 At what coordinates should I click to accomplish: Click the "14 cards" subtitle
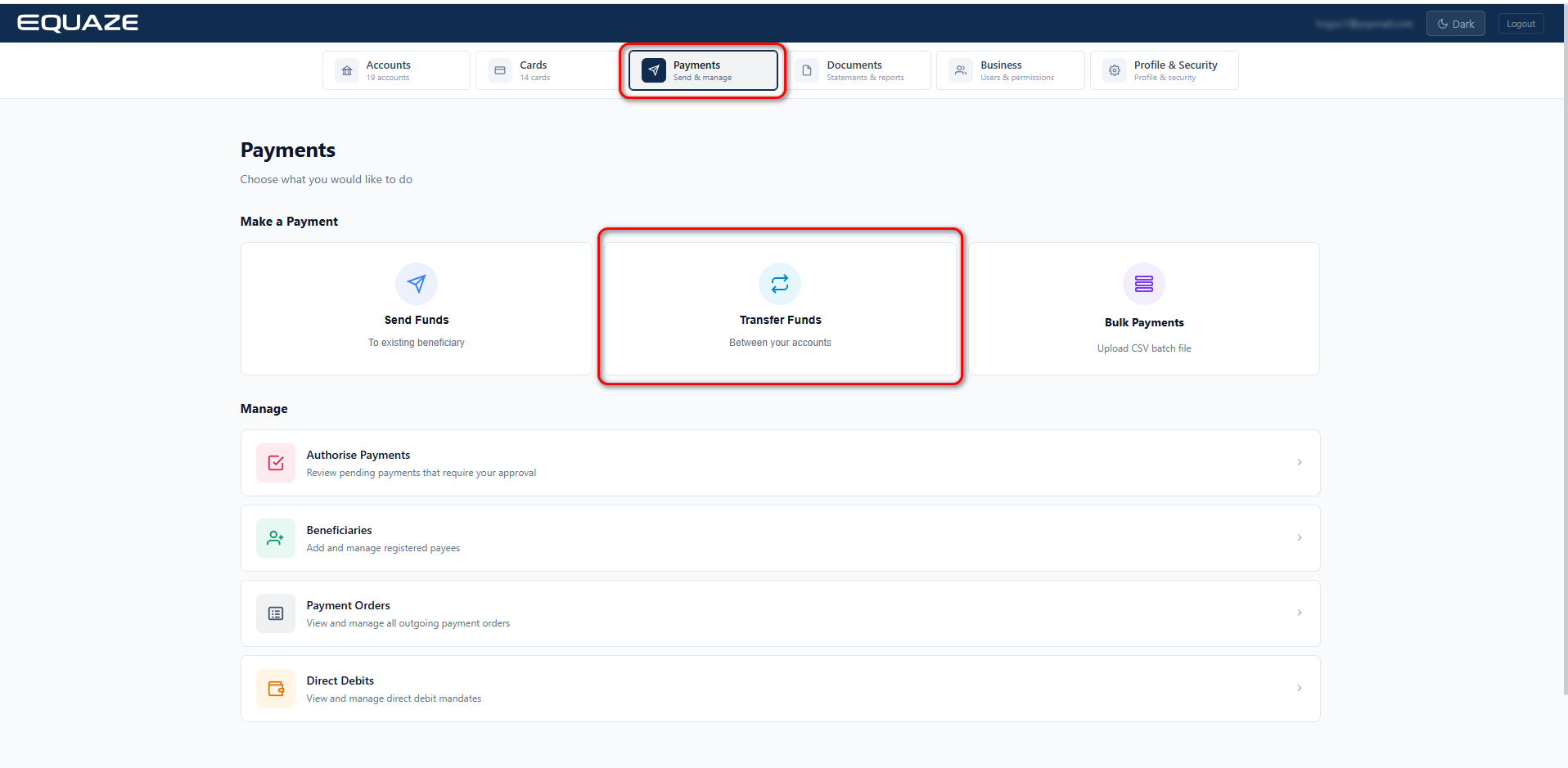click(x=535, y=78)
